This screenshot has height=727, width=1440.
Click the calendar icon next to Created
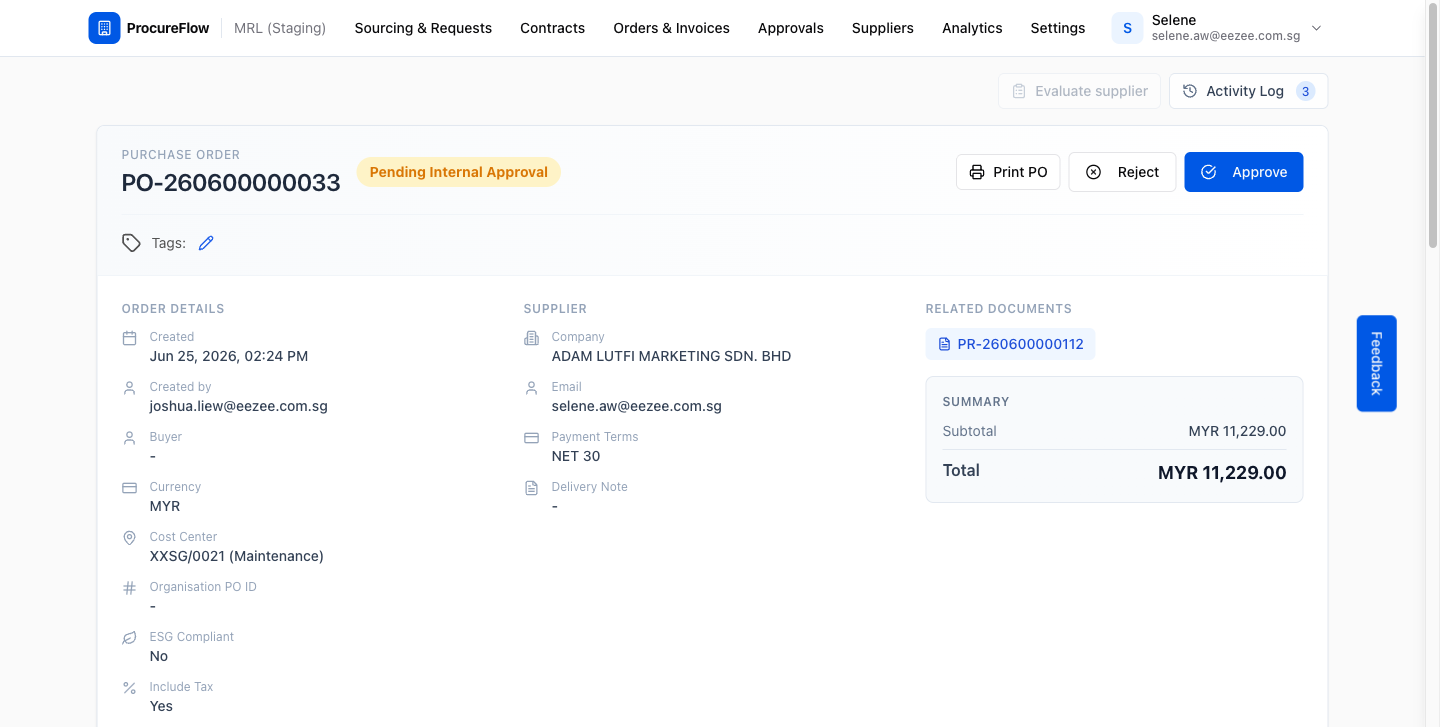(x=129, y=338)
